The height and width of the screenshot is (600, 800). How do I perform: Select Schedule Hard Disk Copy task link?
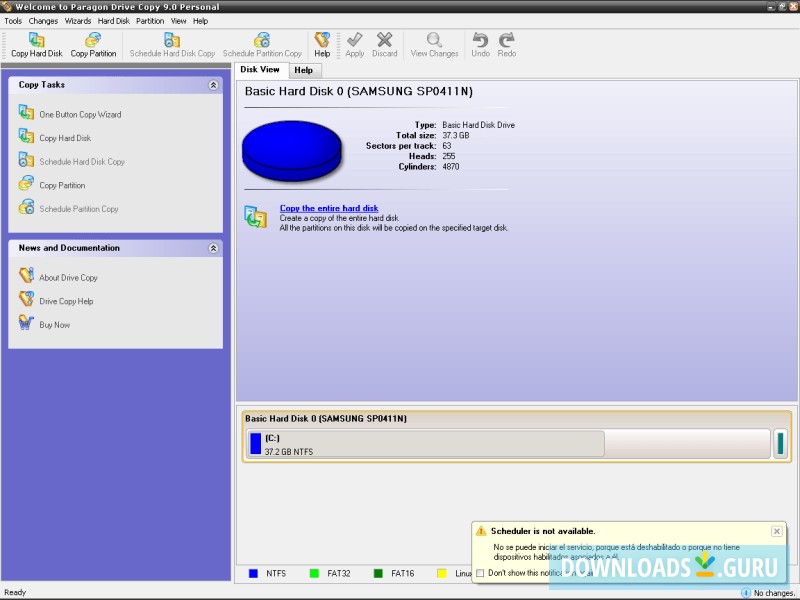point(82,161)
